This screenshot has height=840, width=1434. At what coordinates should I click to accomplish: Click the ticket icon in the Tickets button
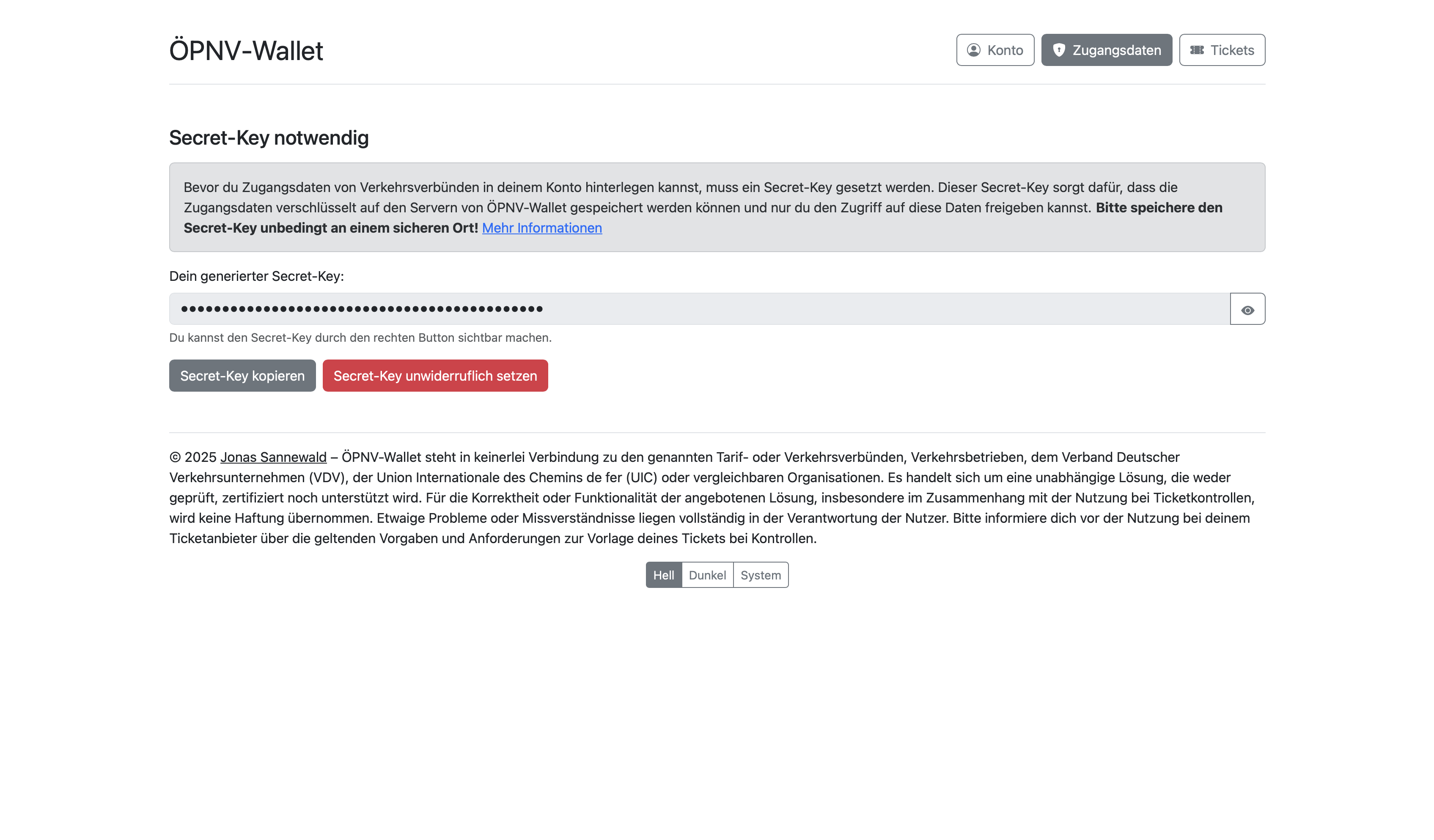[x=1197, y=50]
